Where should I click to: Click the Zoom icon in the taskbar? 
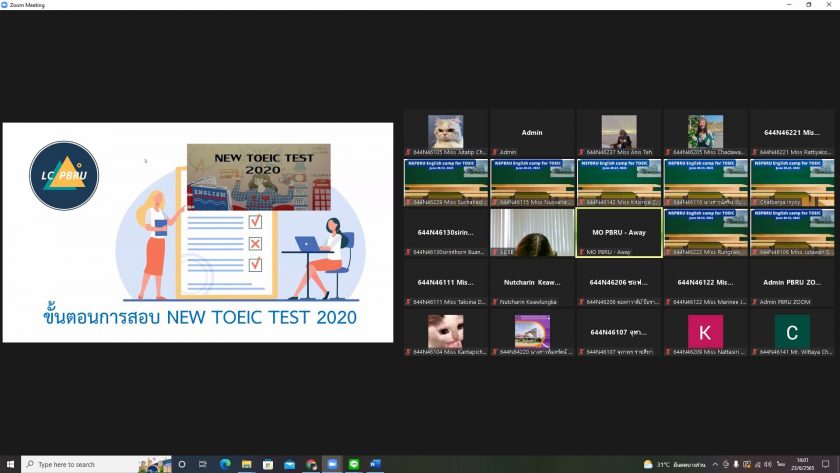pos(332,464)
